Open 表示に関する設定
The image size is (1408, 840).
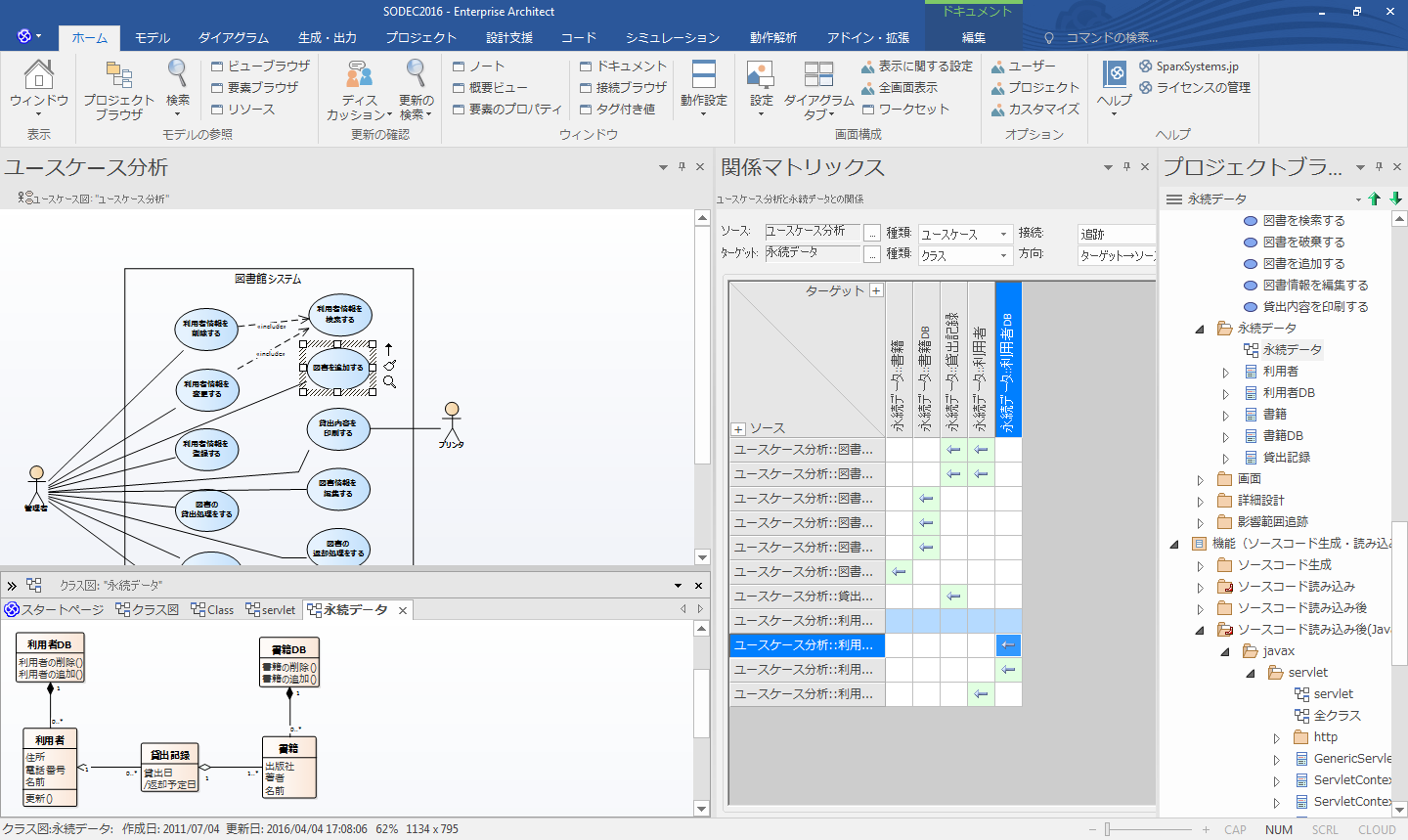click(x=916, y=66)
